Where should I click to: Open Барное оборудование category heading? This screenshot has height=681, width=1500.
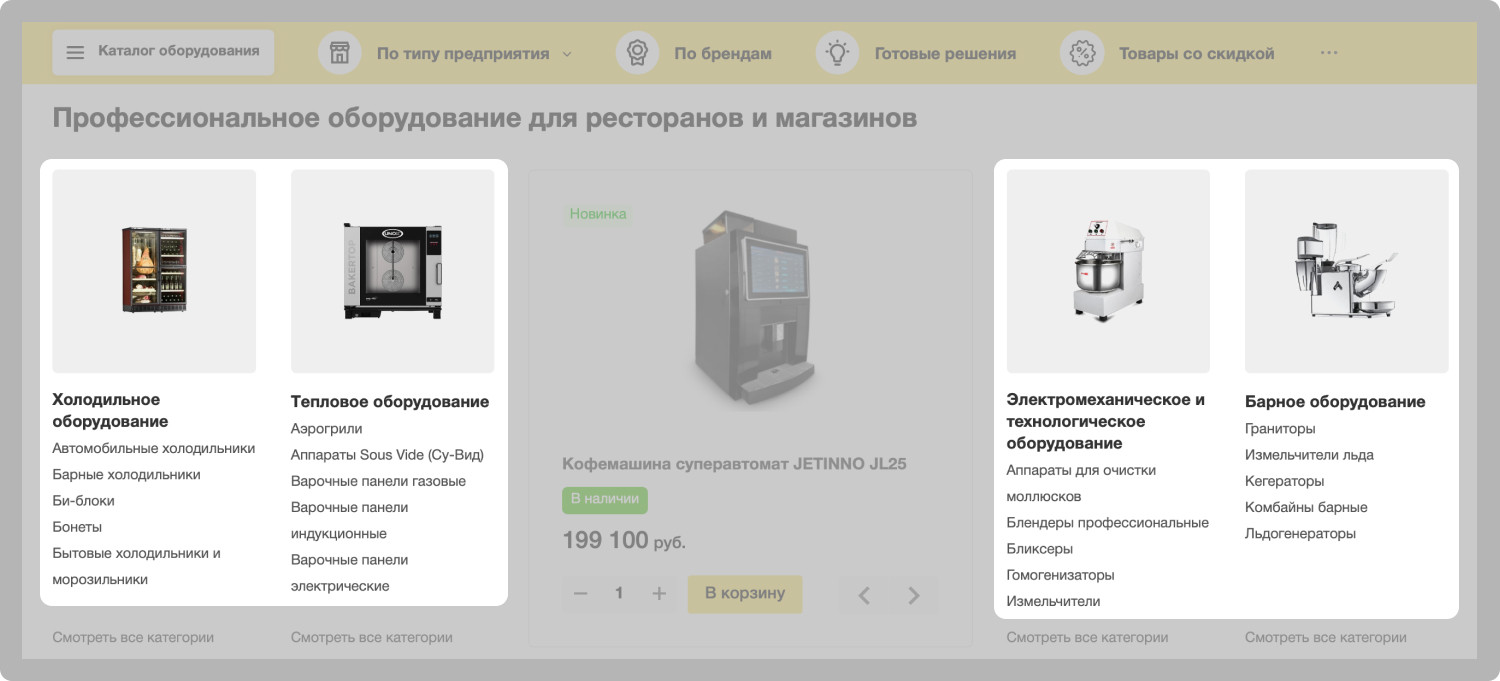[1335, 402]
